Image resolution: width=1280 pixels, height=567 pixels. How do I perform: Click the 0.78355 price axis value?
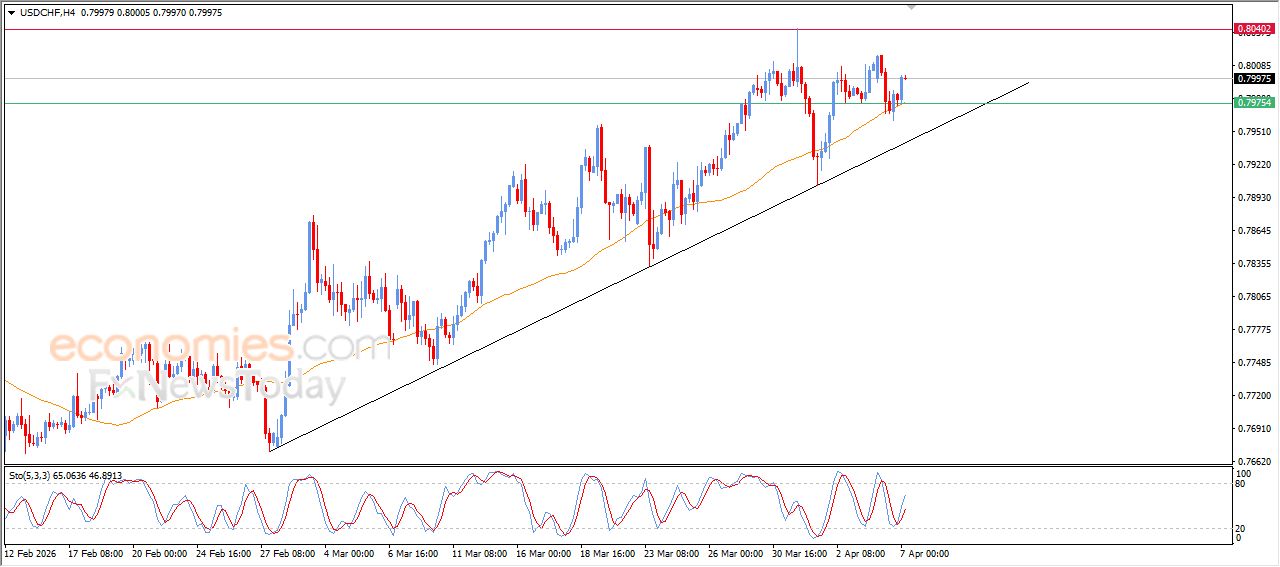[1254, 263]
